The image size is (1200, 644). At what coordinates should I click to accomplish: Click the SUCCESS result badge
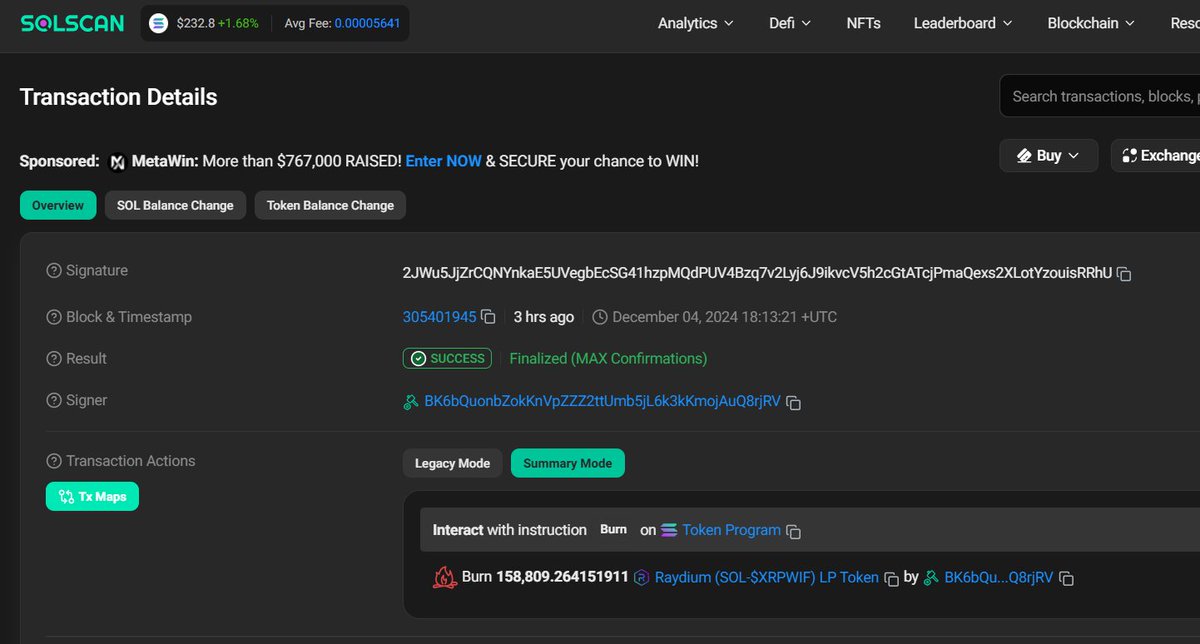[447, 358]
